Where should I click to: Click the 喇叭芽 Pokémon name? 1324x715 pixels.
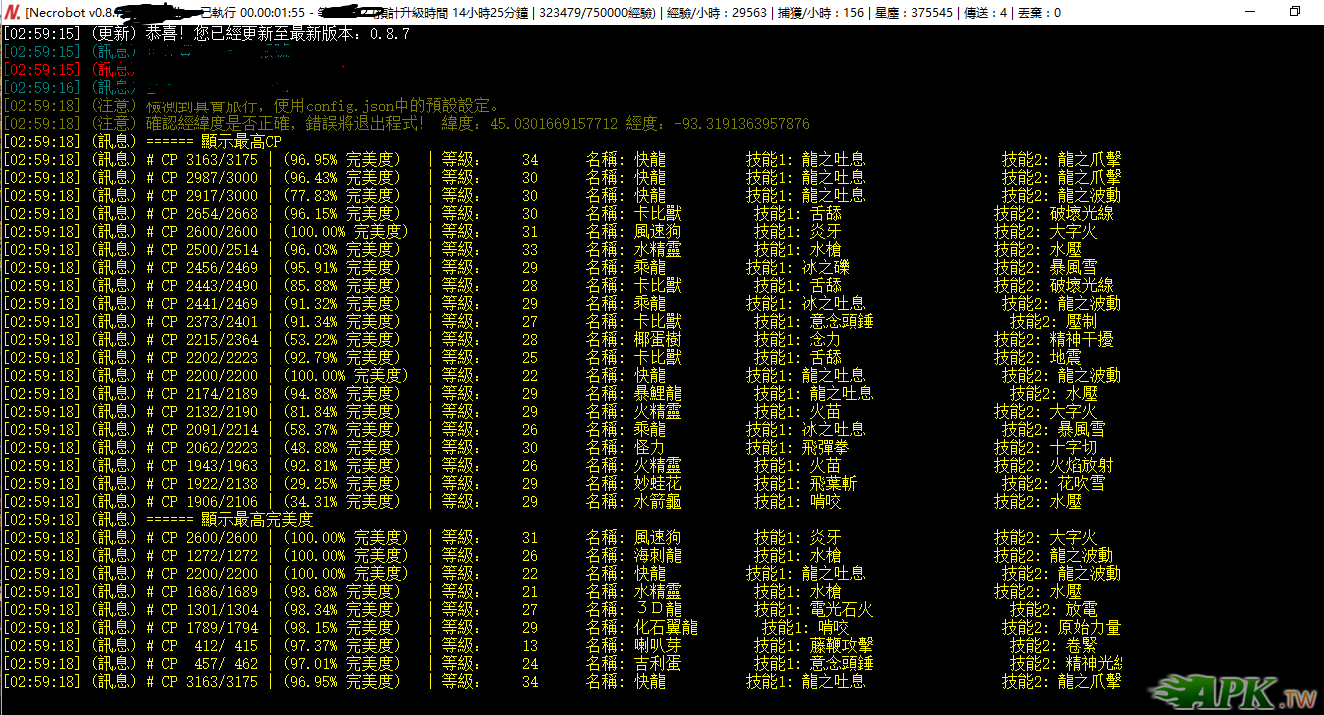658,645
